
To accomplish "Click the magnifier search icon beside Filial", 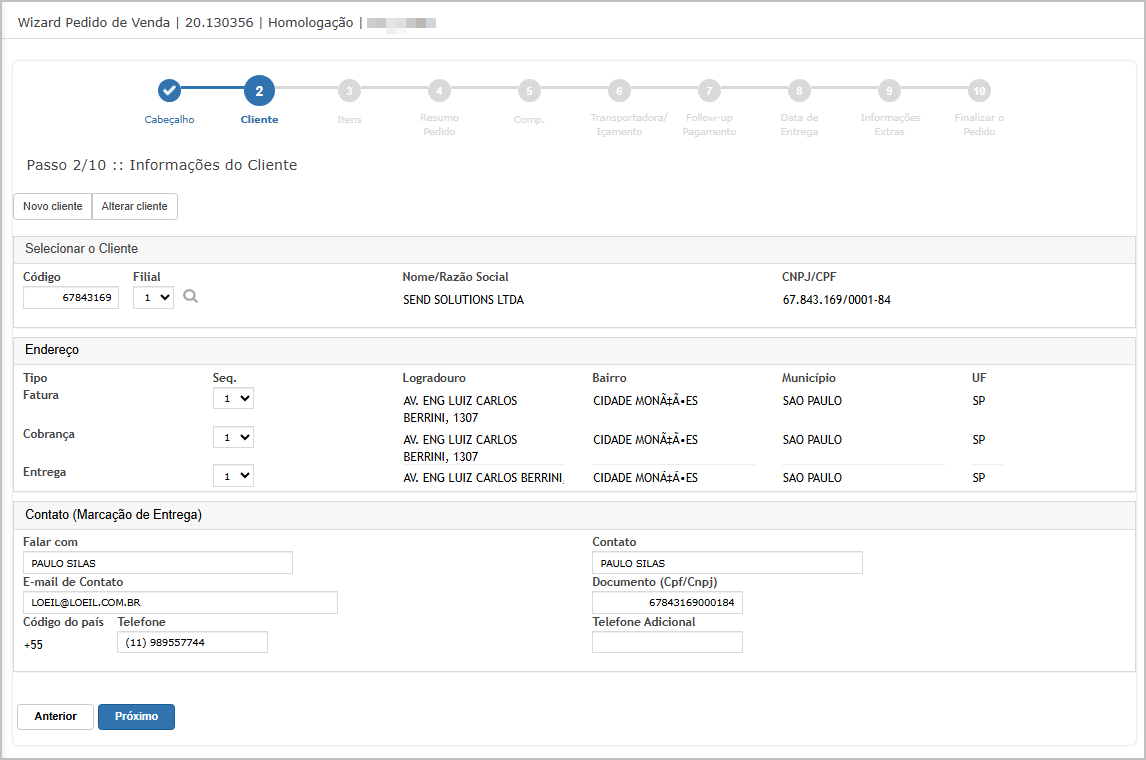I will point(191,297).
